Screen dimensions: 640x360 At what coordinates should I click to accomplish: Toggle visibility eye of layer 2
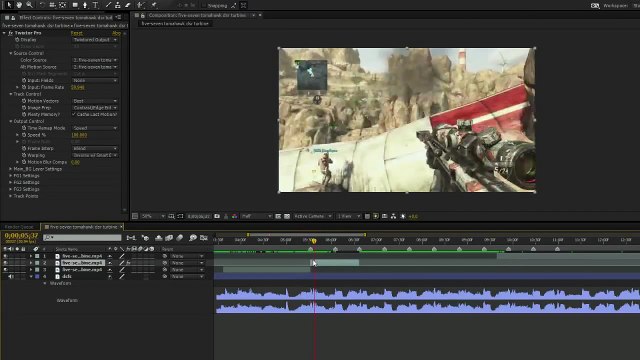tap(5, 263)
